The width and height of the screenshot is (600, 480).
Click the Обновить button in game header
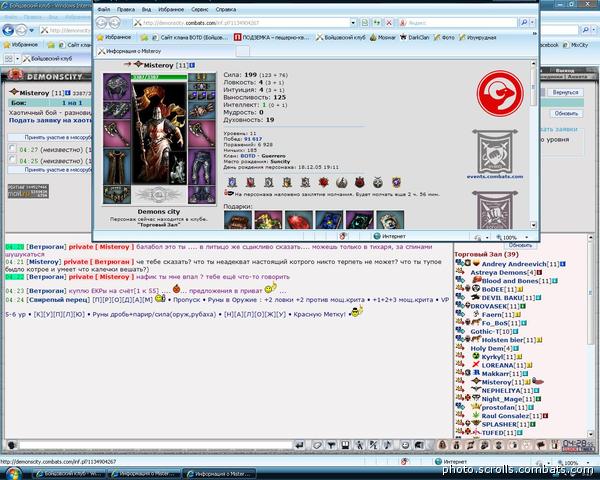point(566,113)
